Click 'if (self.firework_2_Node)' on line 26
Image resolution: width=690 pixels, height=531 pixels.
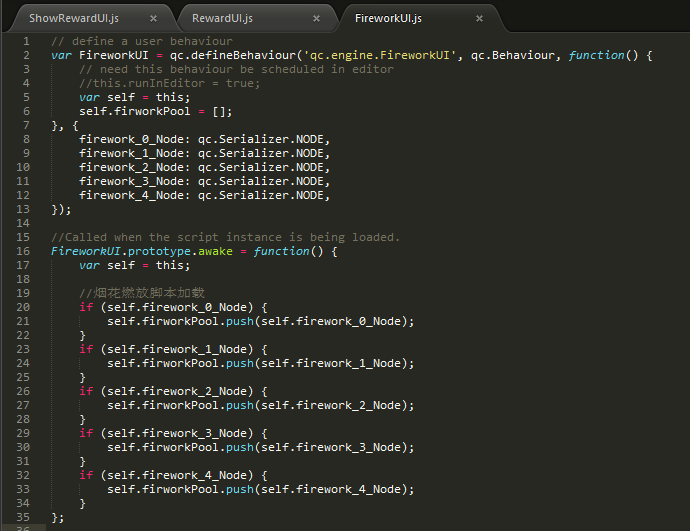coord(166,392)
